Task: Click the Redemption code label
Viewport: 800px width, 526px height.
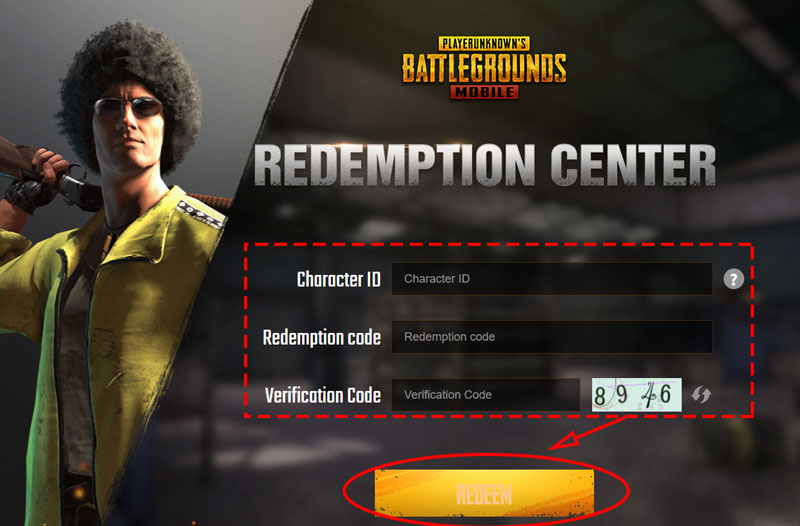Action: 322,337
